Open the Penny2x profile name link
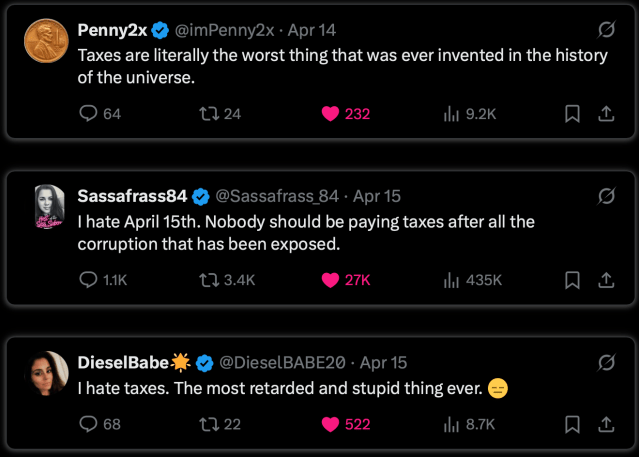 pyautogui.click(x=112, y=29)
